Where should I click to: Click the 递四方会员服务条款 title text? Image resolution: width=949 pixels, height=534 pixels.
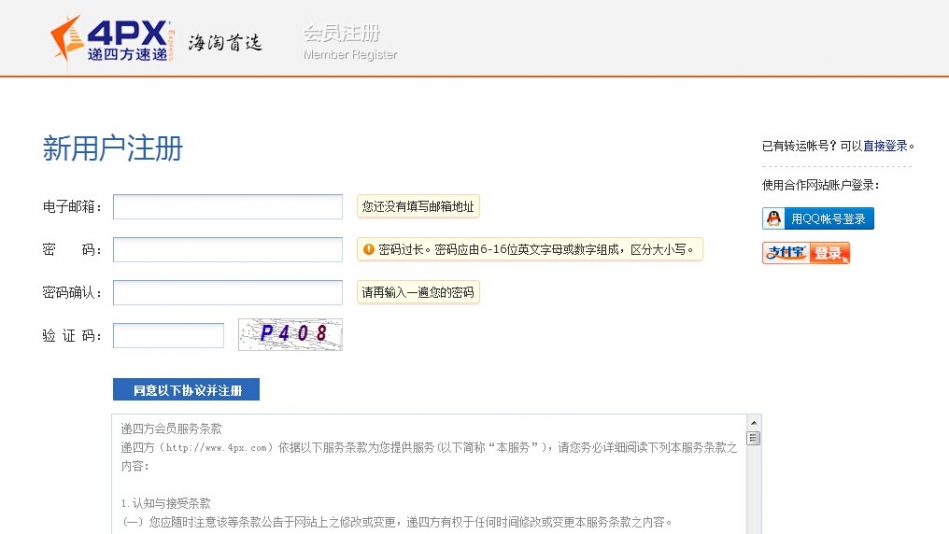171,429
